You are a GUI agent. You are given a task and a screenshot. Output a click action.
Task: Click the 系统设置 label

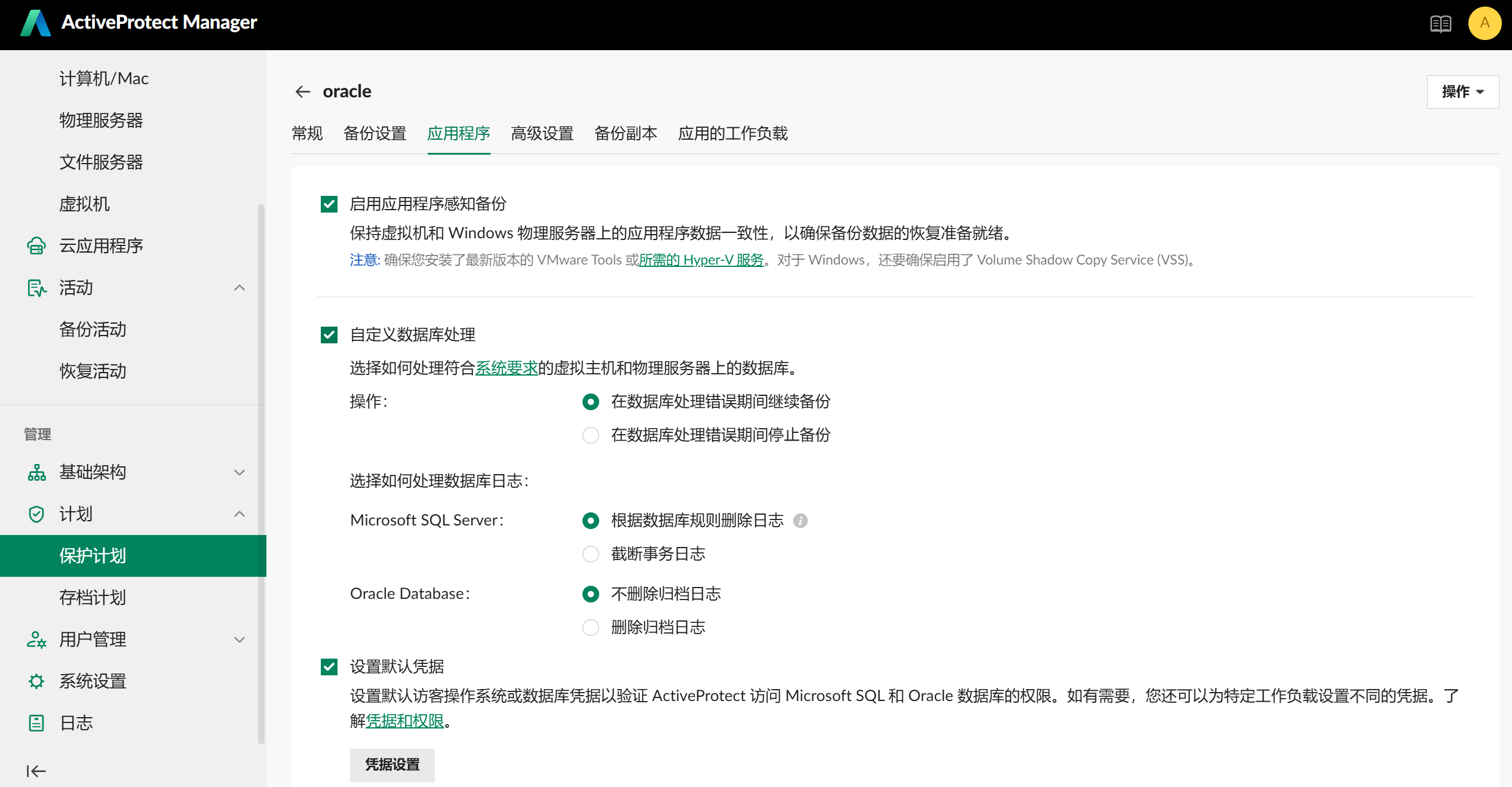[93, 681]
